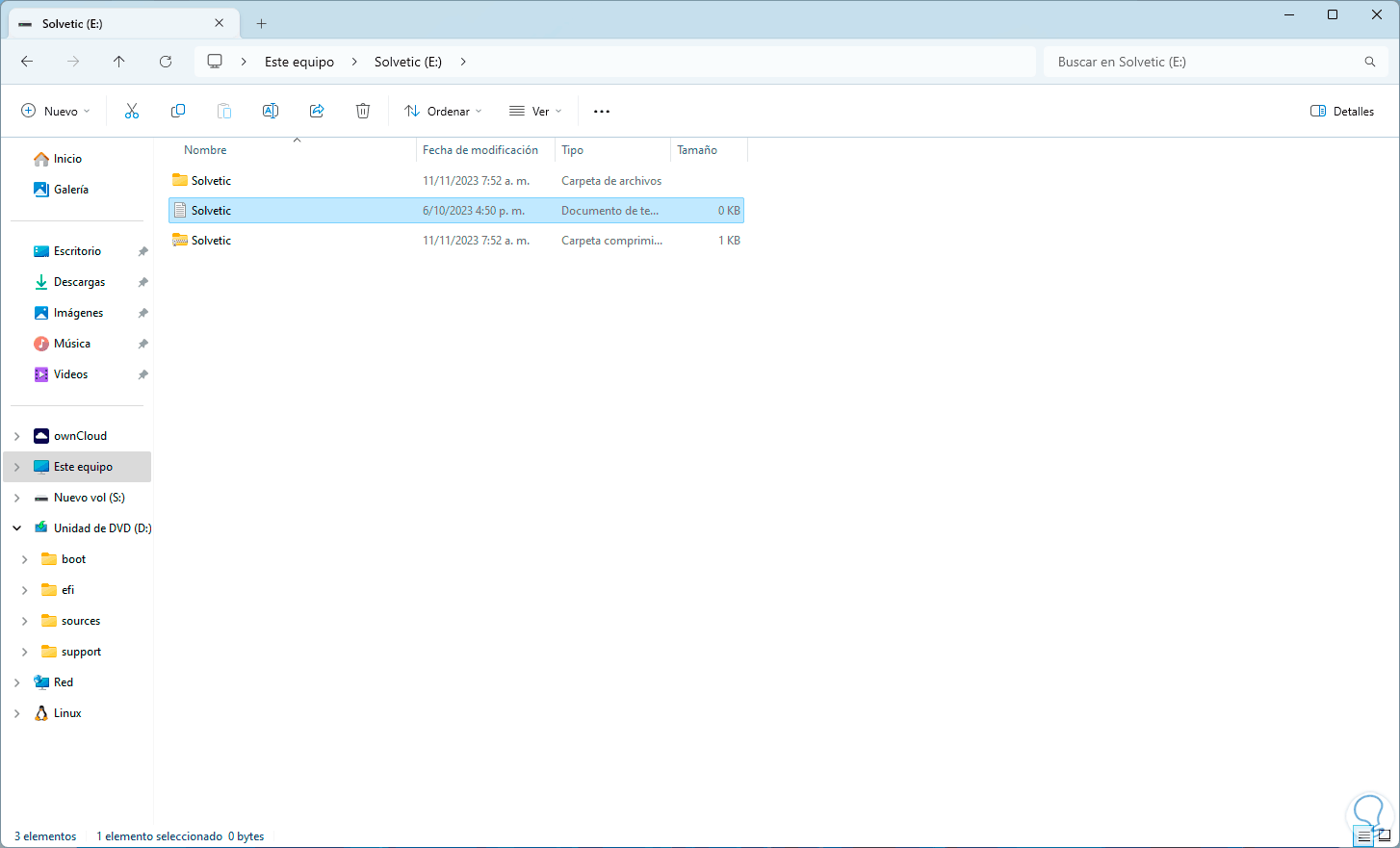
Task: Select the Solvetic (E:) tab
Action: click(x=121, y=23)
